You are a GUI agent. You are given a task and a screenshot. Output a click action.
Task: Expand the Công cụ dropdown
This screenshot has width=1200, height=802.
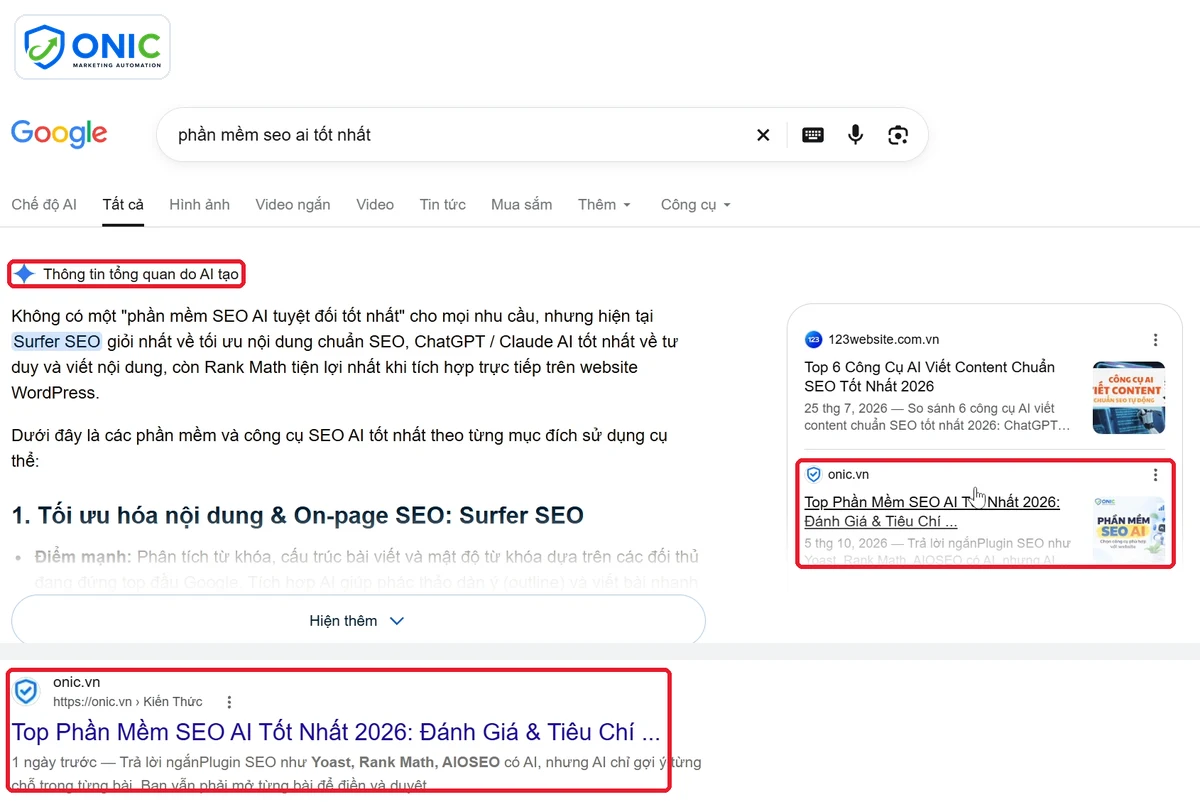[696, 204]
